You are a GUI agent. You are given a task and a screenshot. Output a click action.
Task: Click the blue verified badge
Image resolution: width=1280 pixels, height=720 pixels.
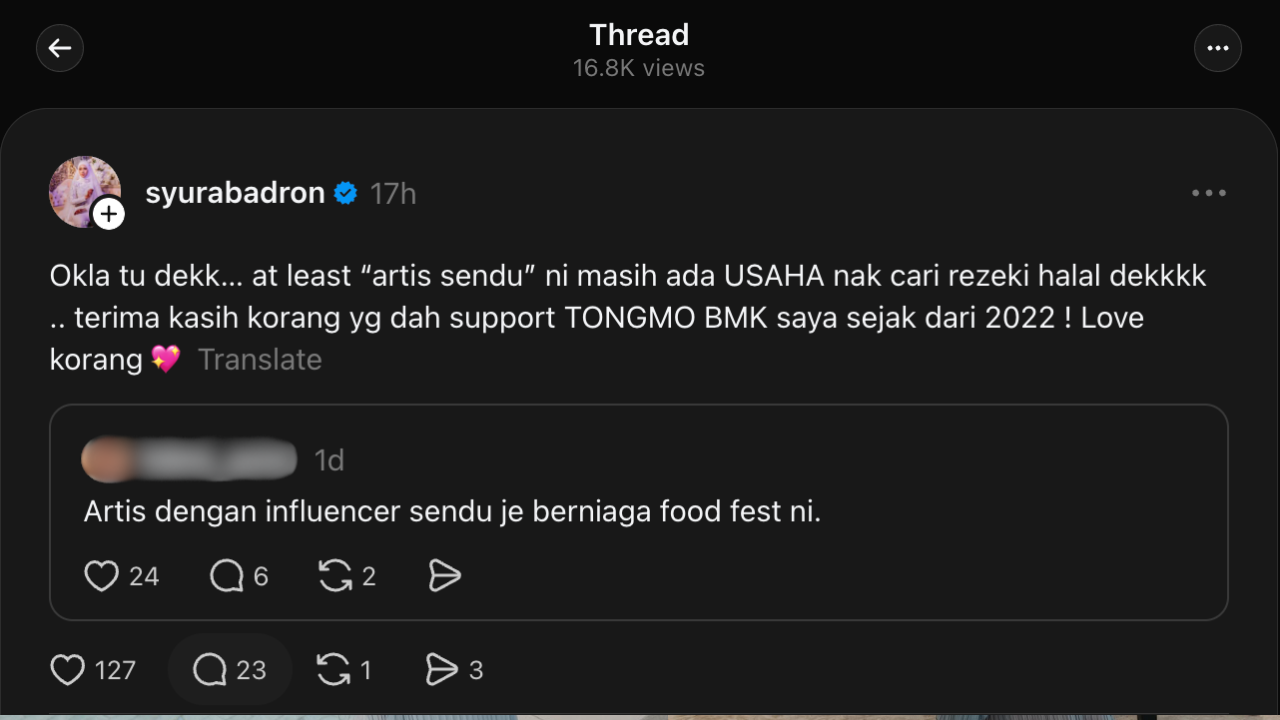[346, 193]
